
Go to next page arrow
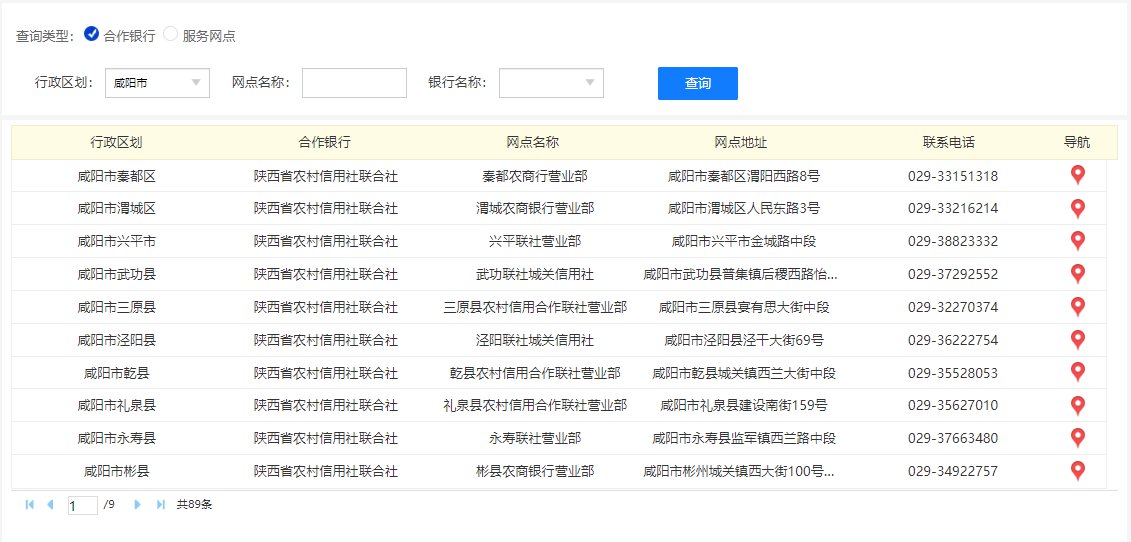click(x=138, y=505)
